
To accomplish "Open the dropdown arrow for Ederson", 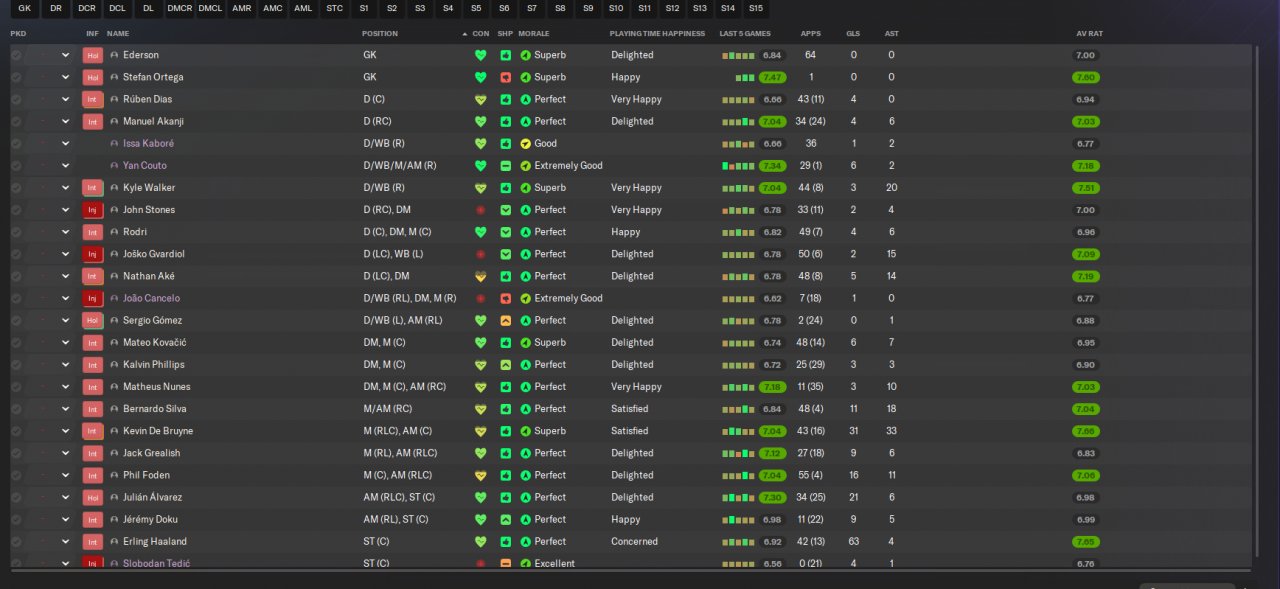I will 66,55.
